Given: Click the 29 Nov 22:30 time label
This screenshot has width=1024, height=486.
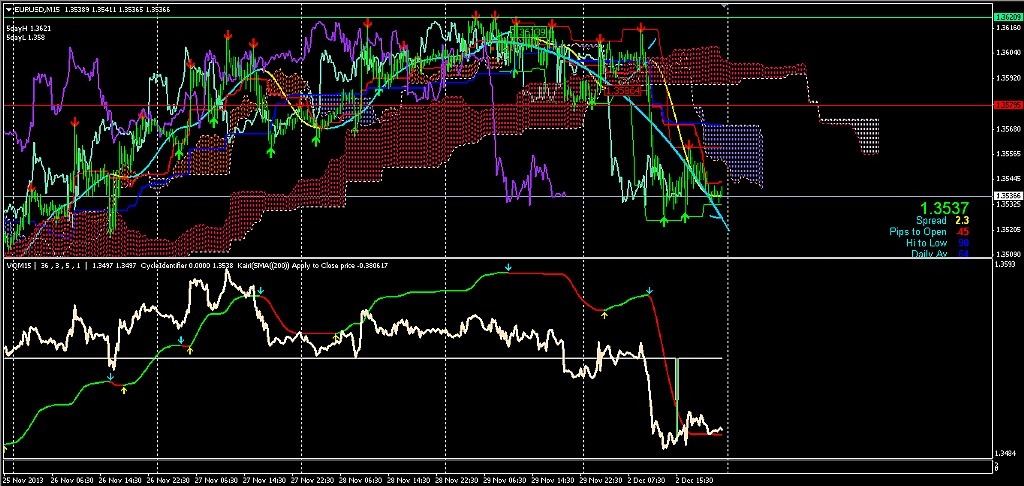Looking at the screenshot, I should (x=602, y=479).
